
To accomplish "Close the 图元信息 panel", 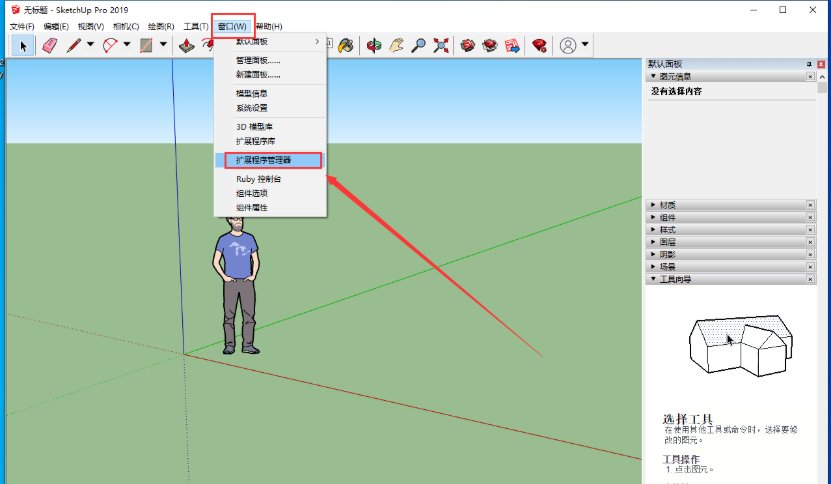I will [810, 76].
